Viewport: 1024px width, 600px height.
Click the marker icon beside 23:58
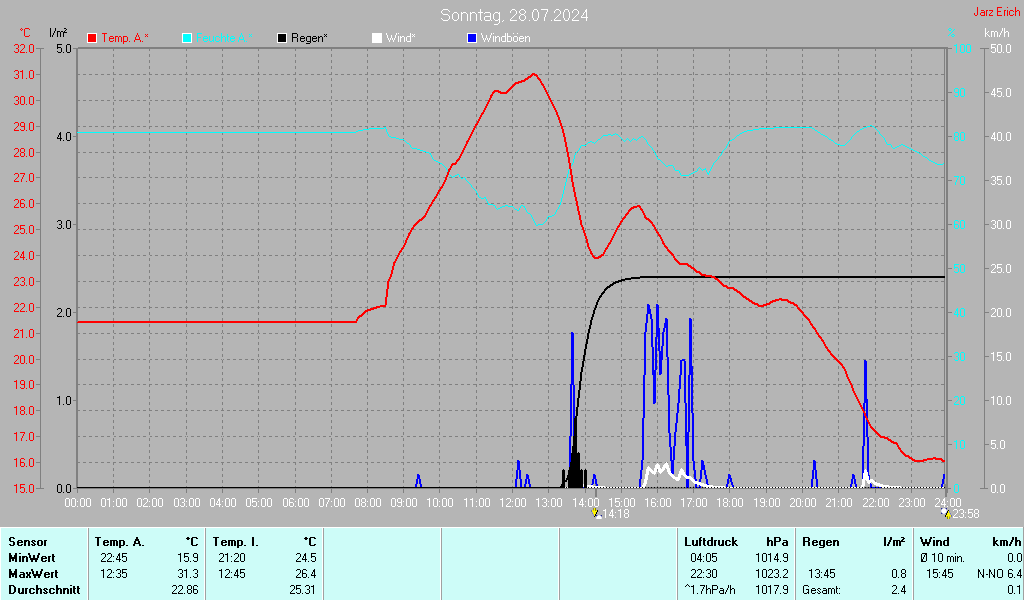coord(946,514)
